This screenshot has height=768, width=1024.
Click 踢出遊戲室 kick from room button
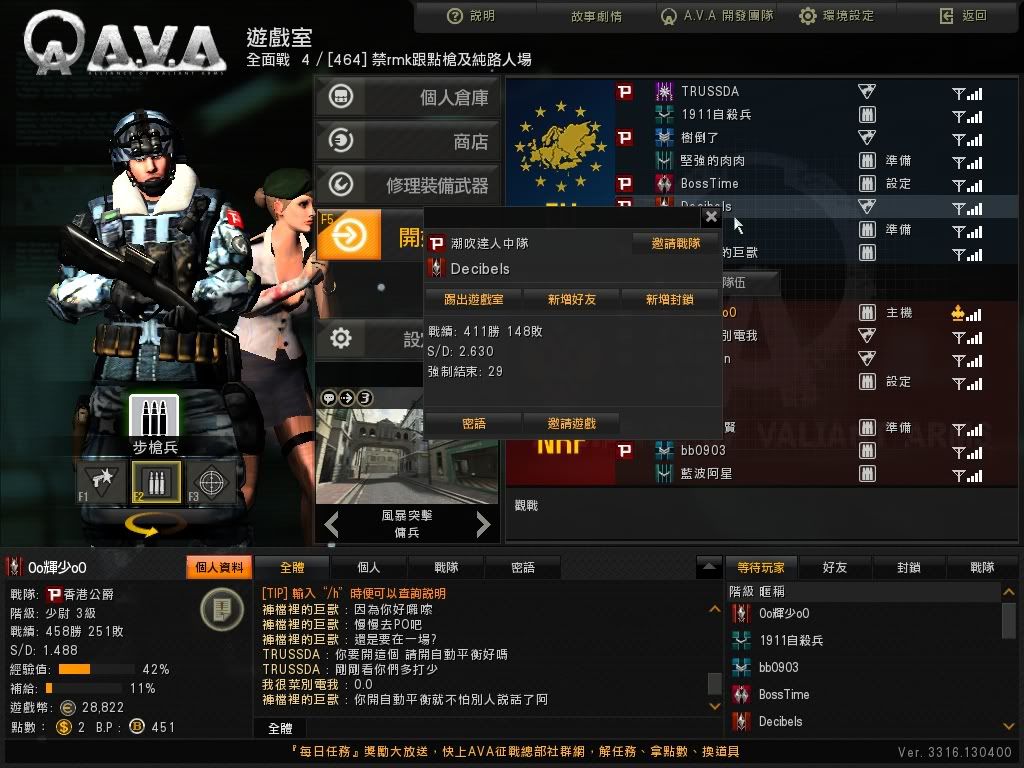[x=473, y=300]
